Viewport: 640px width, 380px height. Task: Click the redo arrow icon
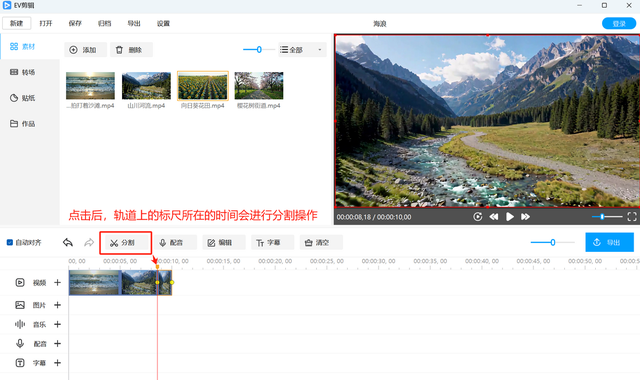pos(89,242)
